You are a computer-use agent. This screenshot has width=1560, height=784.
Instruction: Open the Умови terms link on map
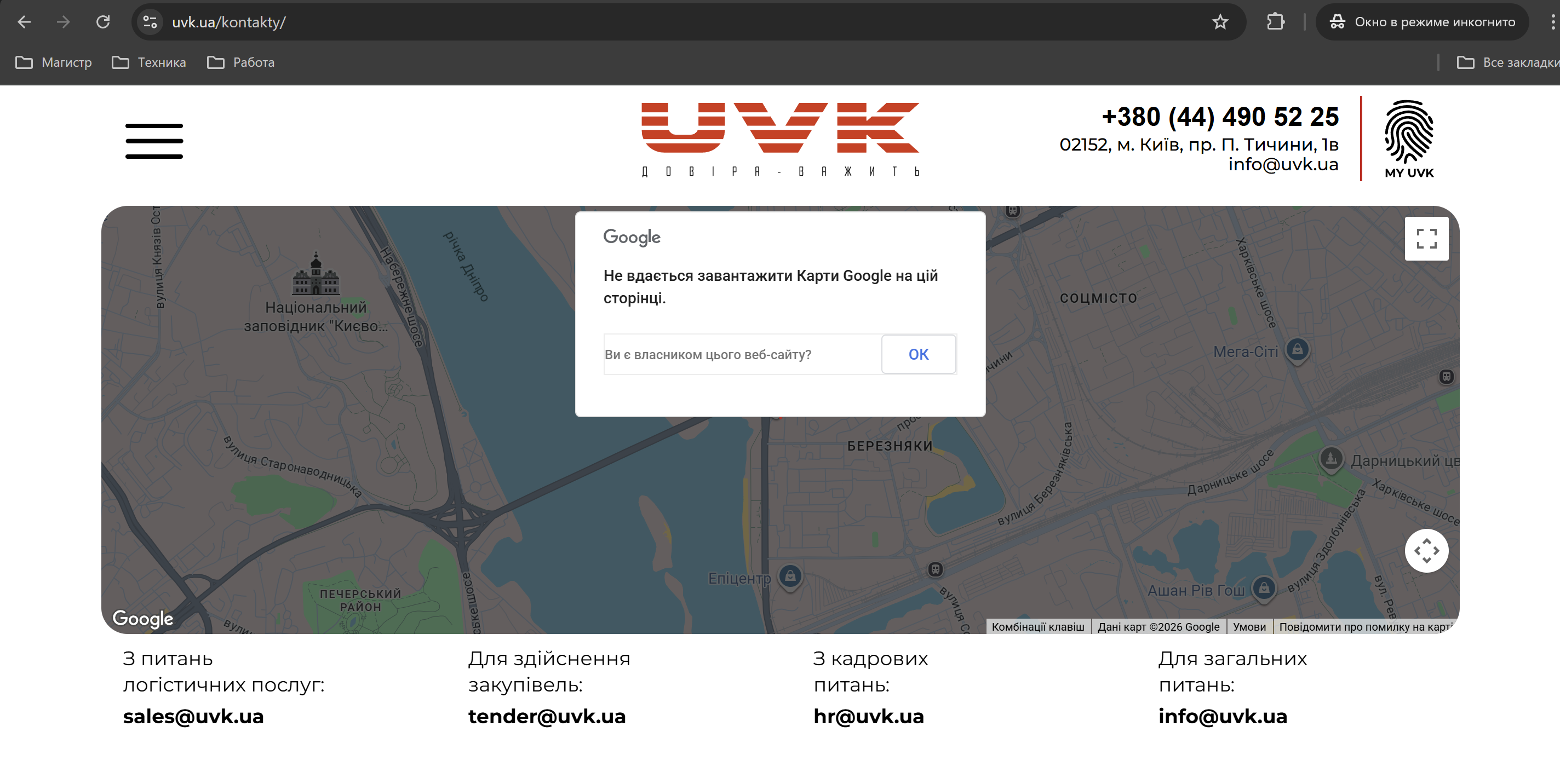1249,626
